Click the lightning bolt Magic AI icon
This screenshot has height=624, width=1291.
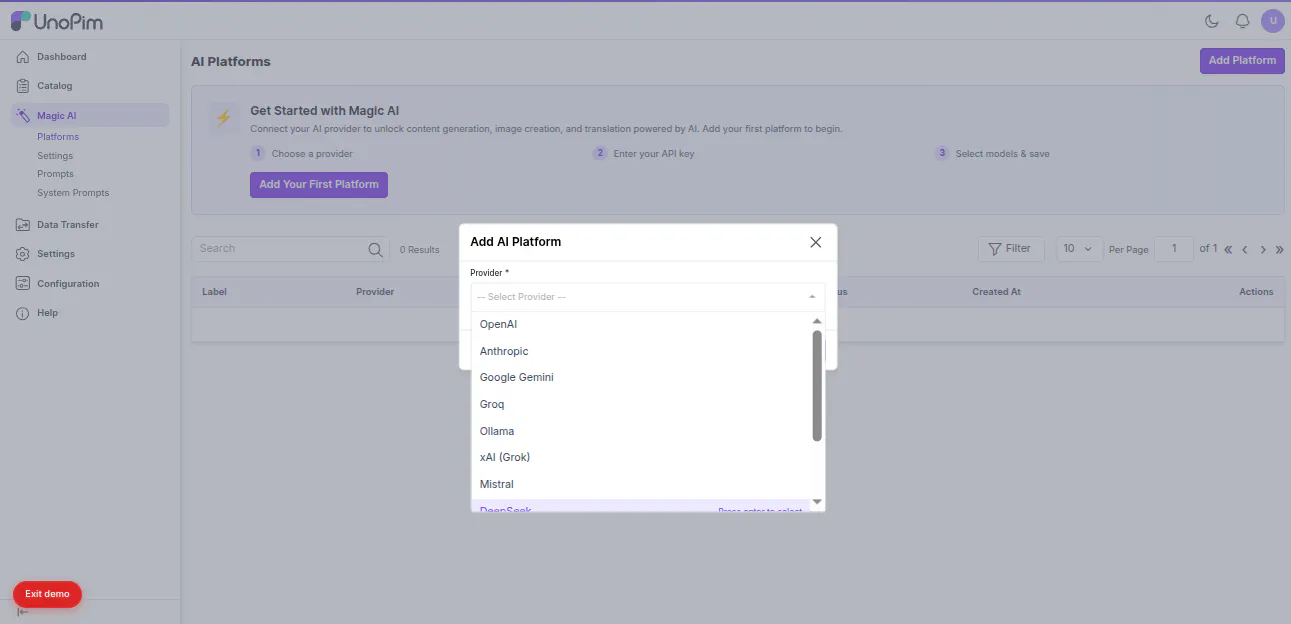click(x=224, y=118)
